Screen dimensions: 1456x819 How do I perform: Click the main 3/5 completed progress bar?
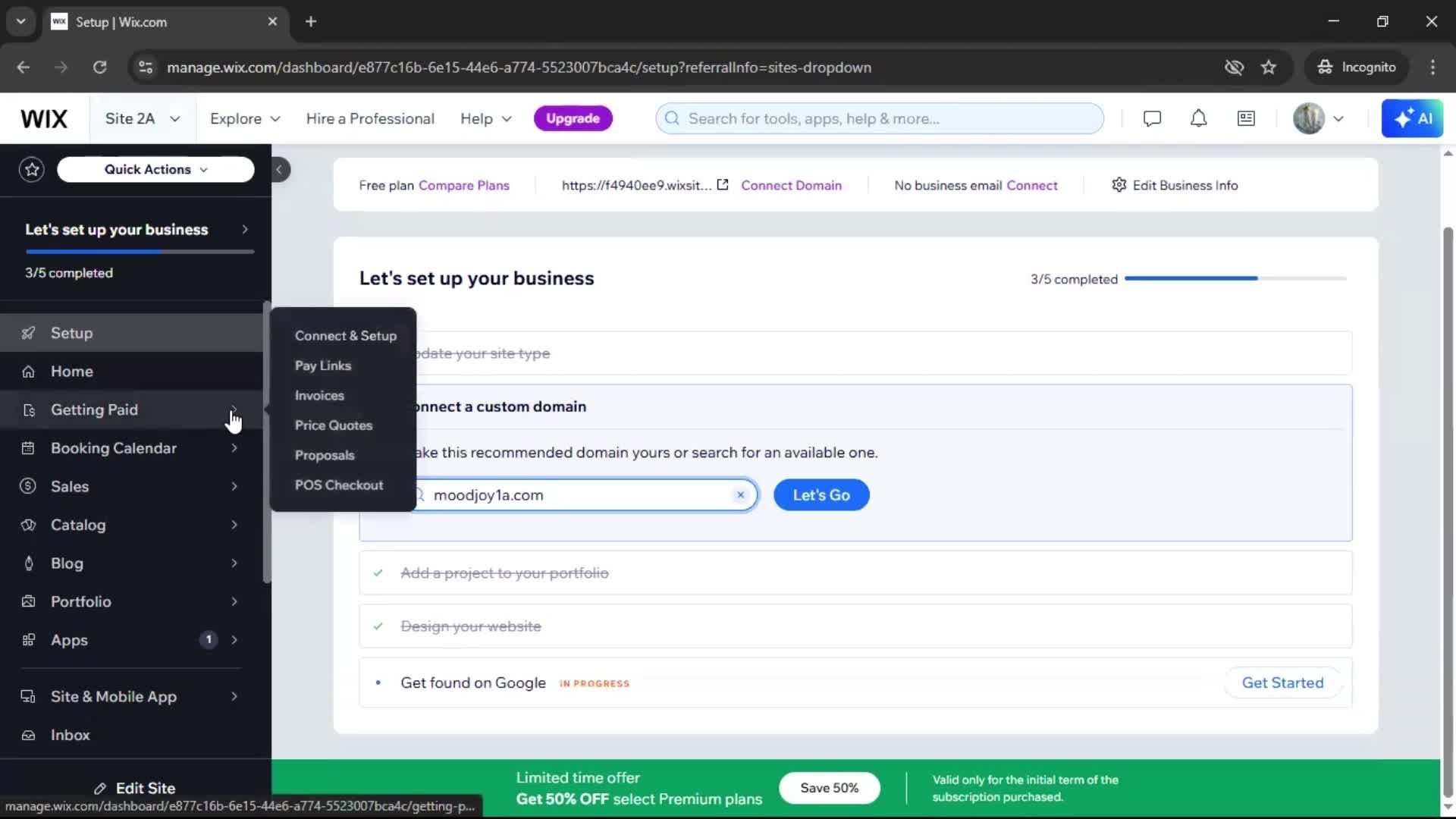tap(1235, 278)
